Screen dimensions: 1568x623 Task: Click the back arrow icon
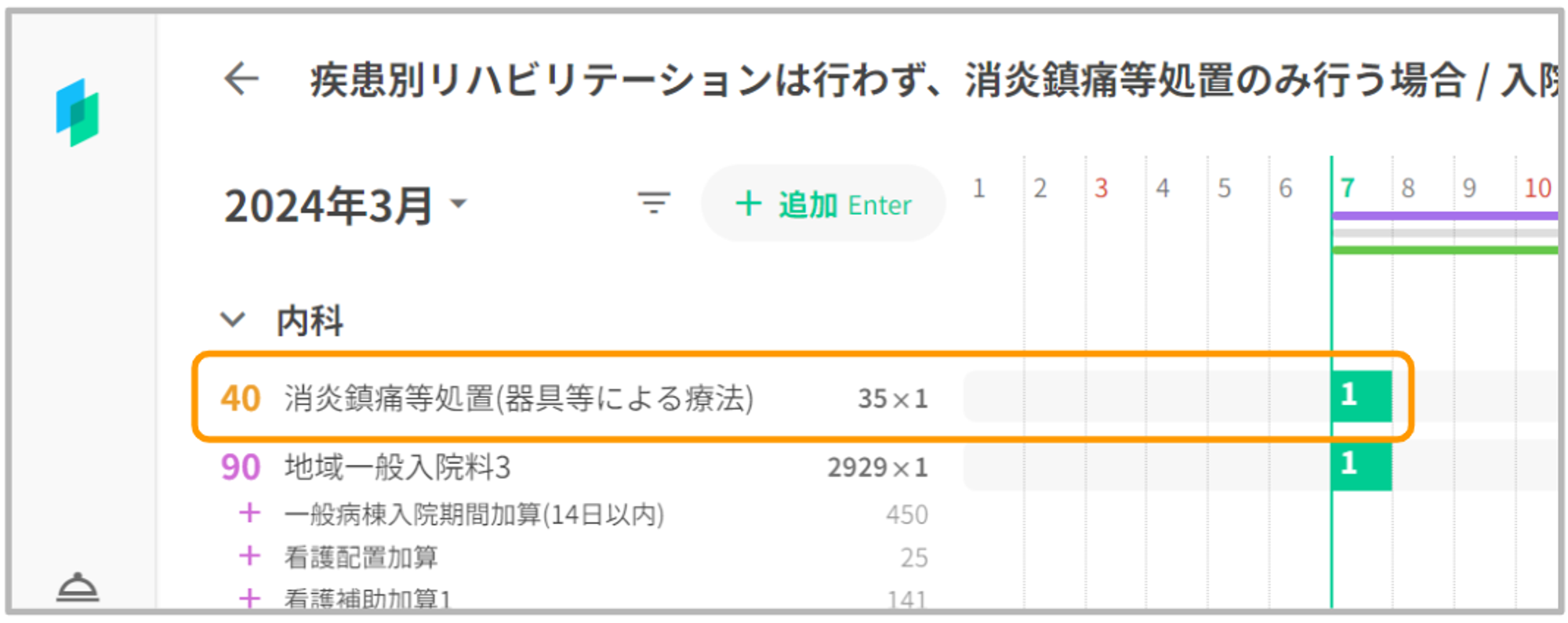point(241,79)
